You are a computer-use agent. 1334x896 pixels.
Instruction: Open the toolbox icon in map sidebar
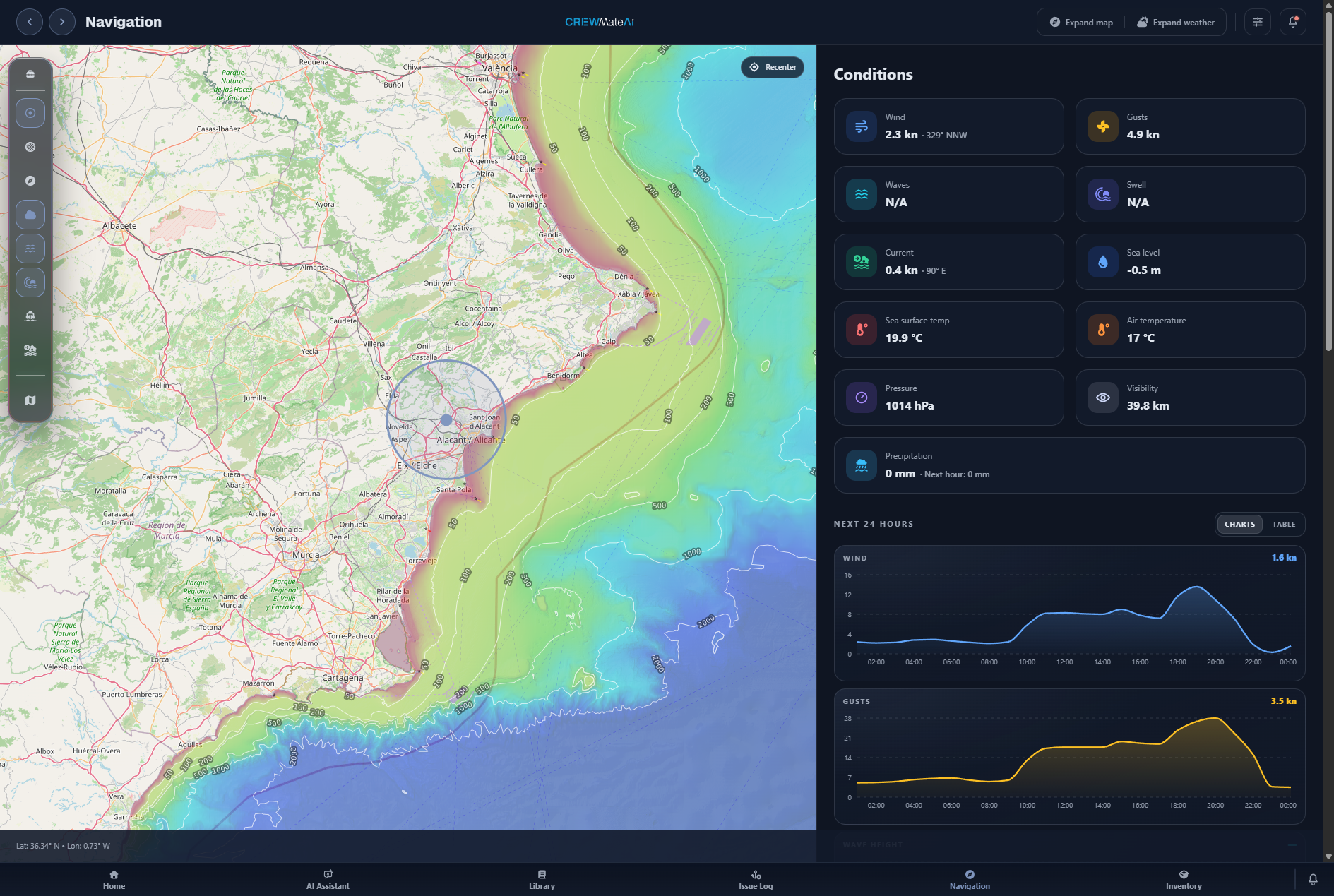pyautogui.click(x=30, y=74)
